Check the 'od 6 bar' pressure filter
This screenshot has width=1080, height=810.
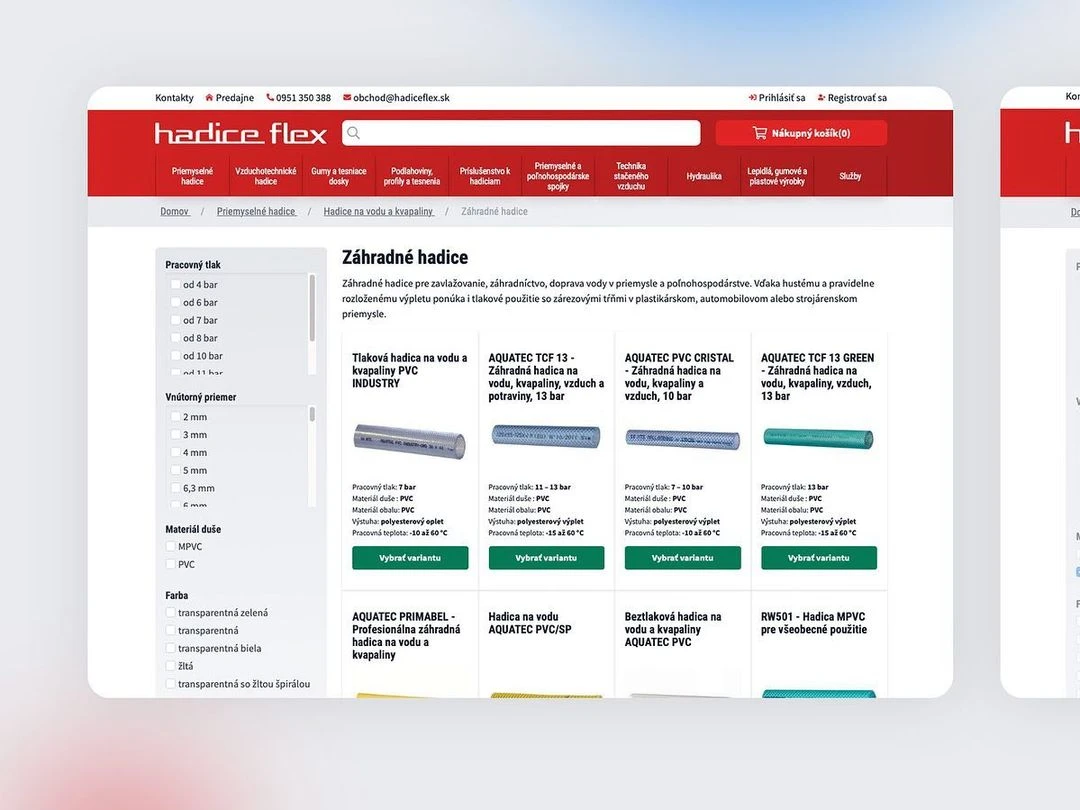(176, 302)
